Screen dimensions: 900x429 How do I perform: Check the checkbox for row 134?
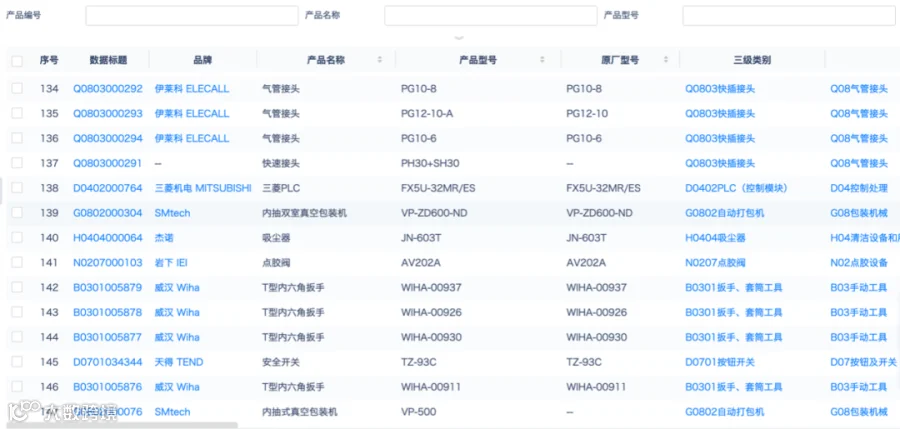[x=17, y=88]
